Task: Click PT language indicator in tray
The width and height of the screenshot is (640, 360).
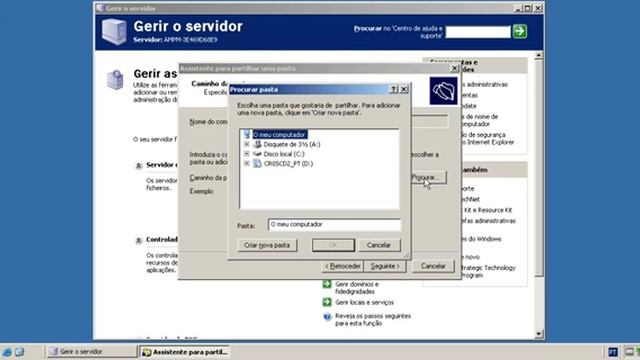Action: point(613,352)
